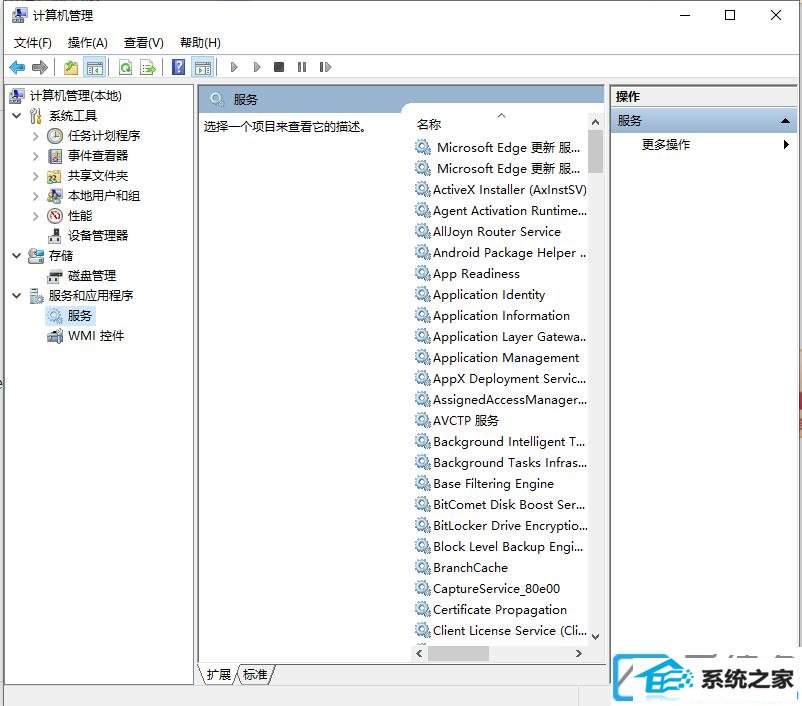Viewport: 802px width, 706px height.
Task: Open Help via the question mark icon
Action: [x=179, y=67]
